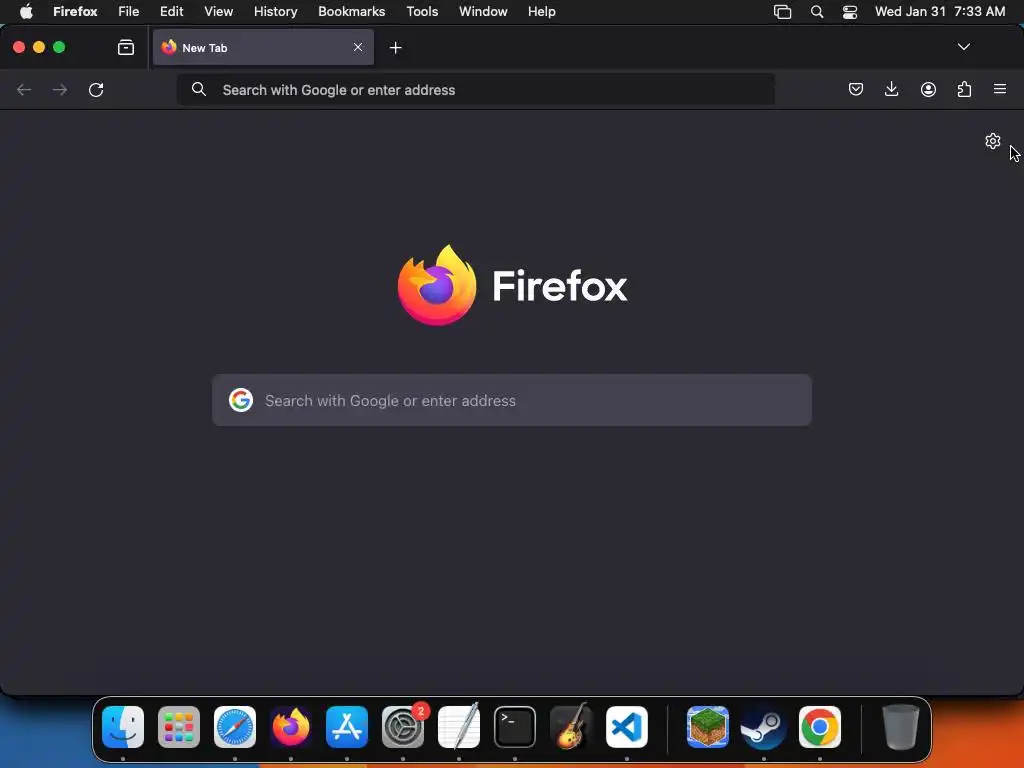This screenshot has height=768, width=1024.
Task: Open TextEdit from the Dock
Action: coord(459,727)
